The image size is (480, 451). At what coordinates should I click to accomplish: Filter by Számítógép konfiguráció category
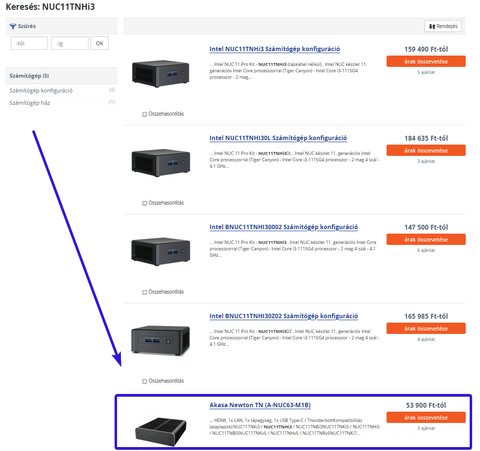pos(41,90)
